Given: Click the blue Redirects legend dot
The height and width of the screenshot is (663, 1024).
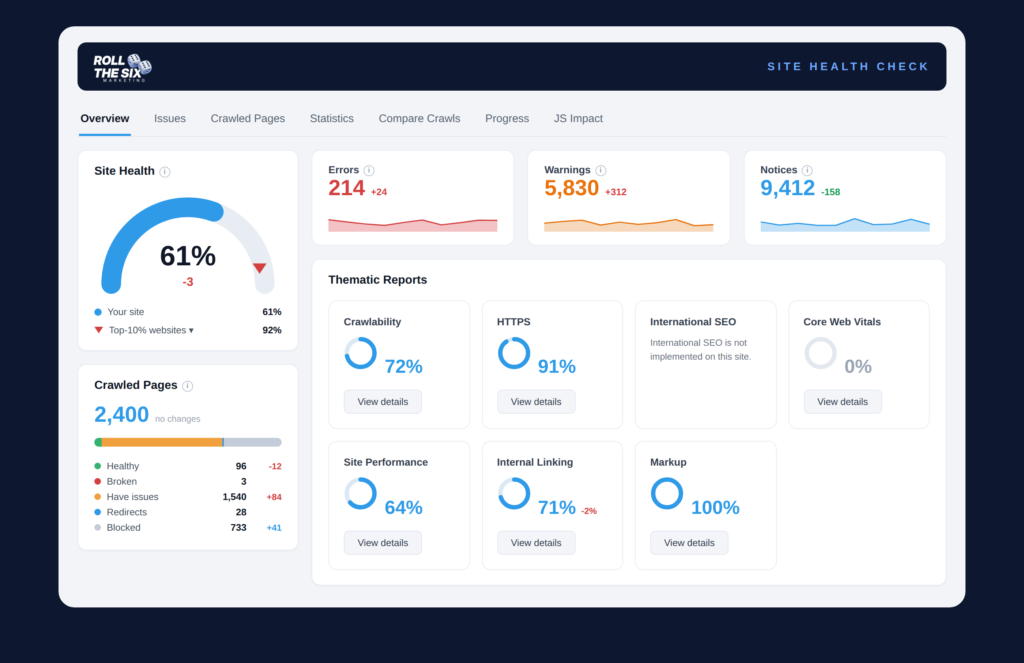Looking at the screenshot, I should (x=98, y=512).
